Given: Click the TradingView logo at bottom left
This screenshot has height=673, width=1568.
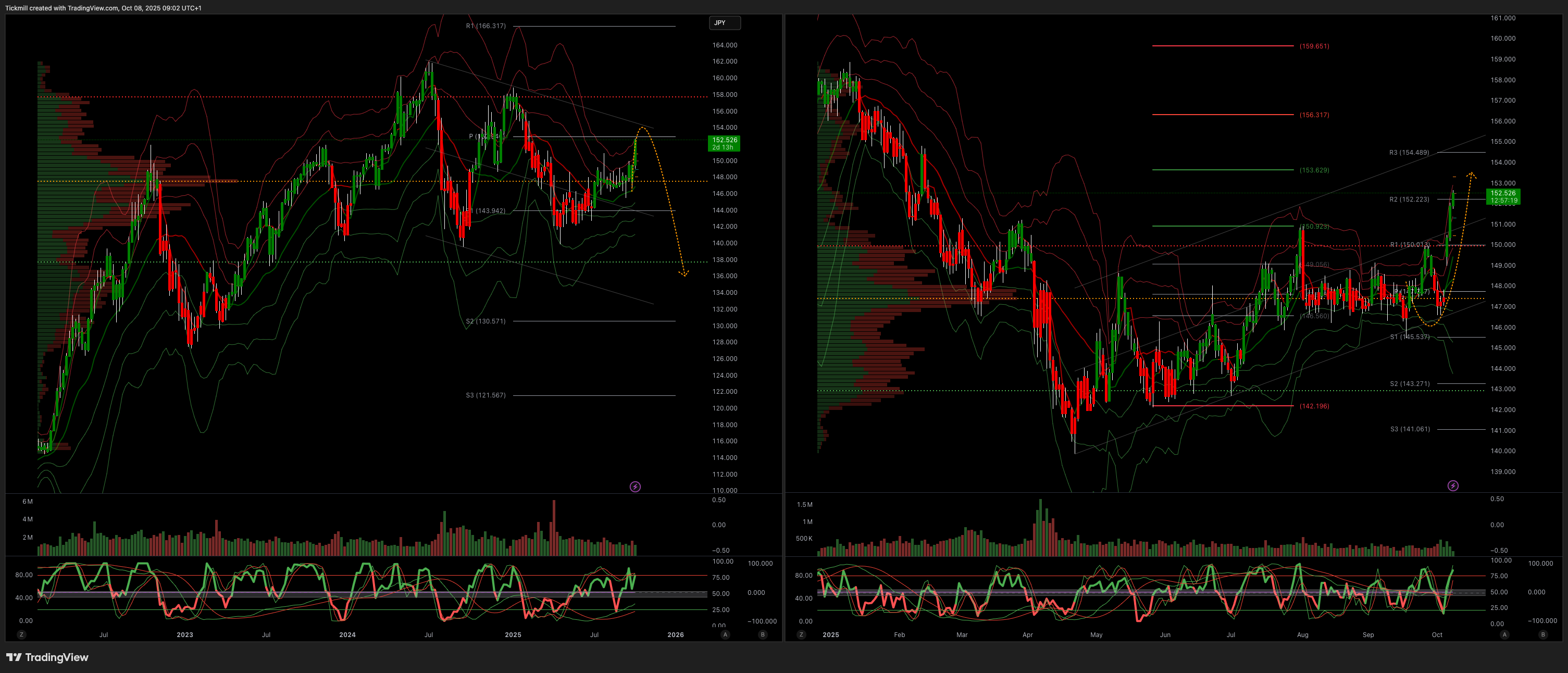Looking at the screenshot, I should 47,657.
